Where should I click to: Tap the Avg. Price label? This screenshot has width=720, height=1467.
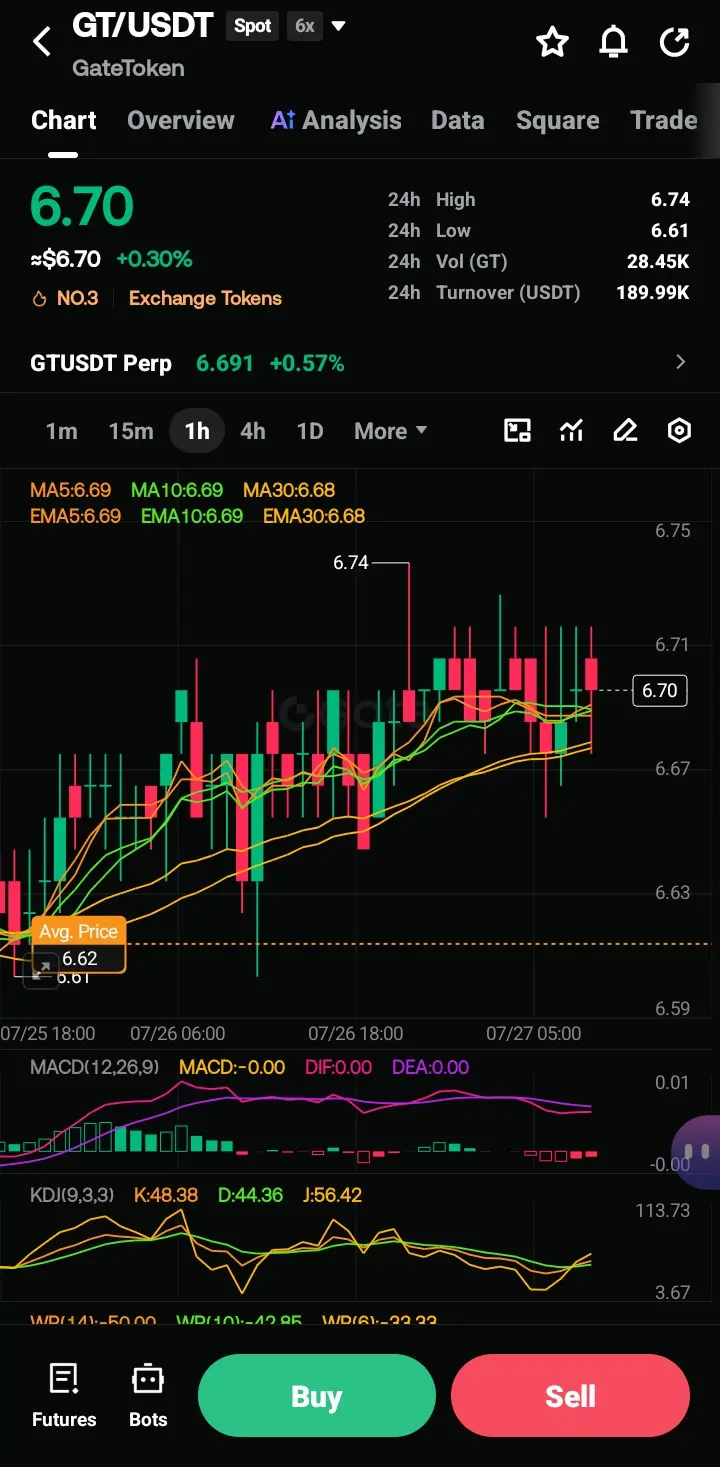click(x=79, y=931)
